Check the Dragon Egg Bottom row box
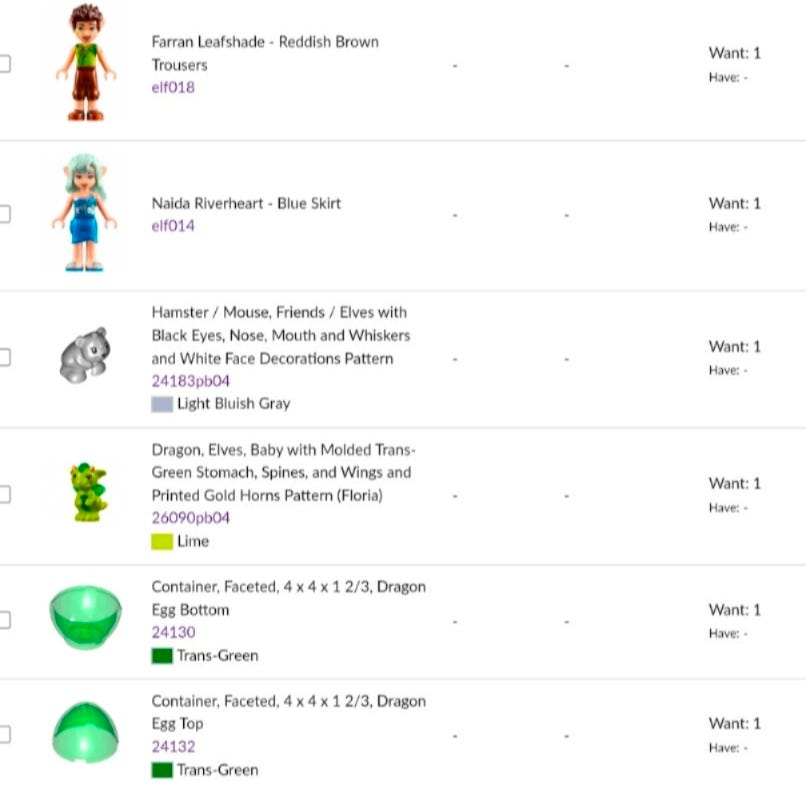This screenshot has width=806, height=787. click(4, 620)
